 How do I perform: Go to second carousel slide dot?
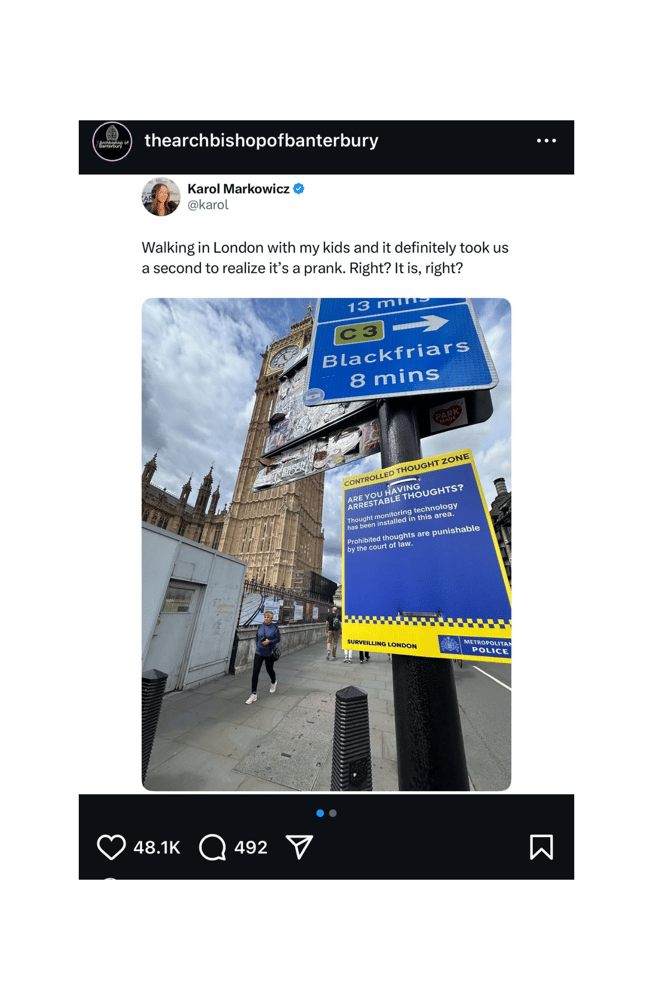pos(333,813)
